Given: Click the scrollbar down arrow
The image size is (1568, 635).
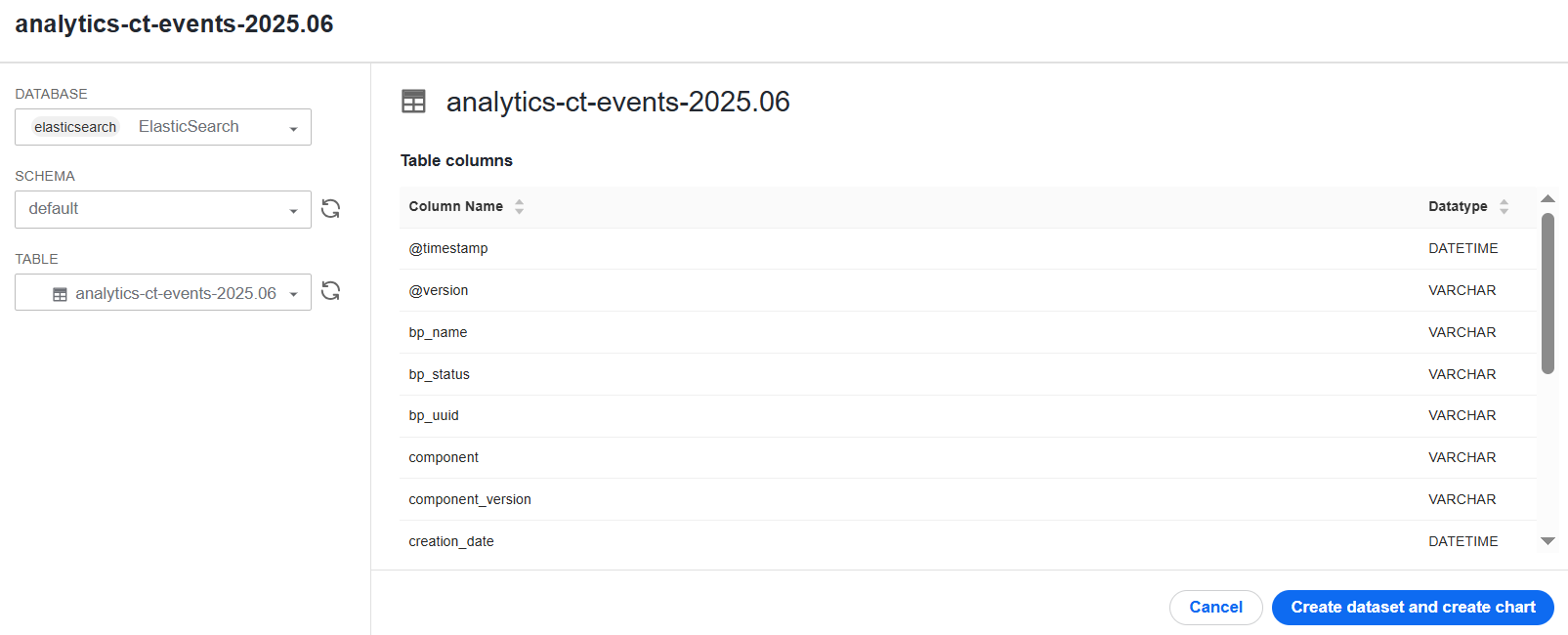Looking at the screenshot, I should 1547,540.
